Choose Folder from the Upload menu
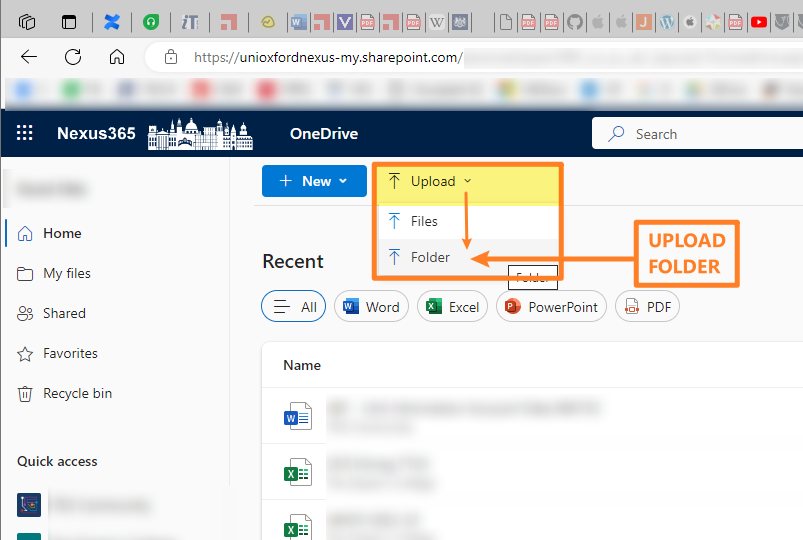The image size is (803, 540). click(468, 257)
